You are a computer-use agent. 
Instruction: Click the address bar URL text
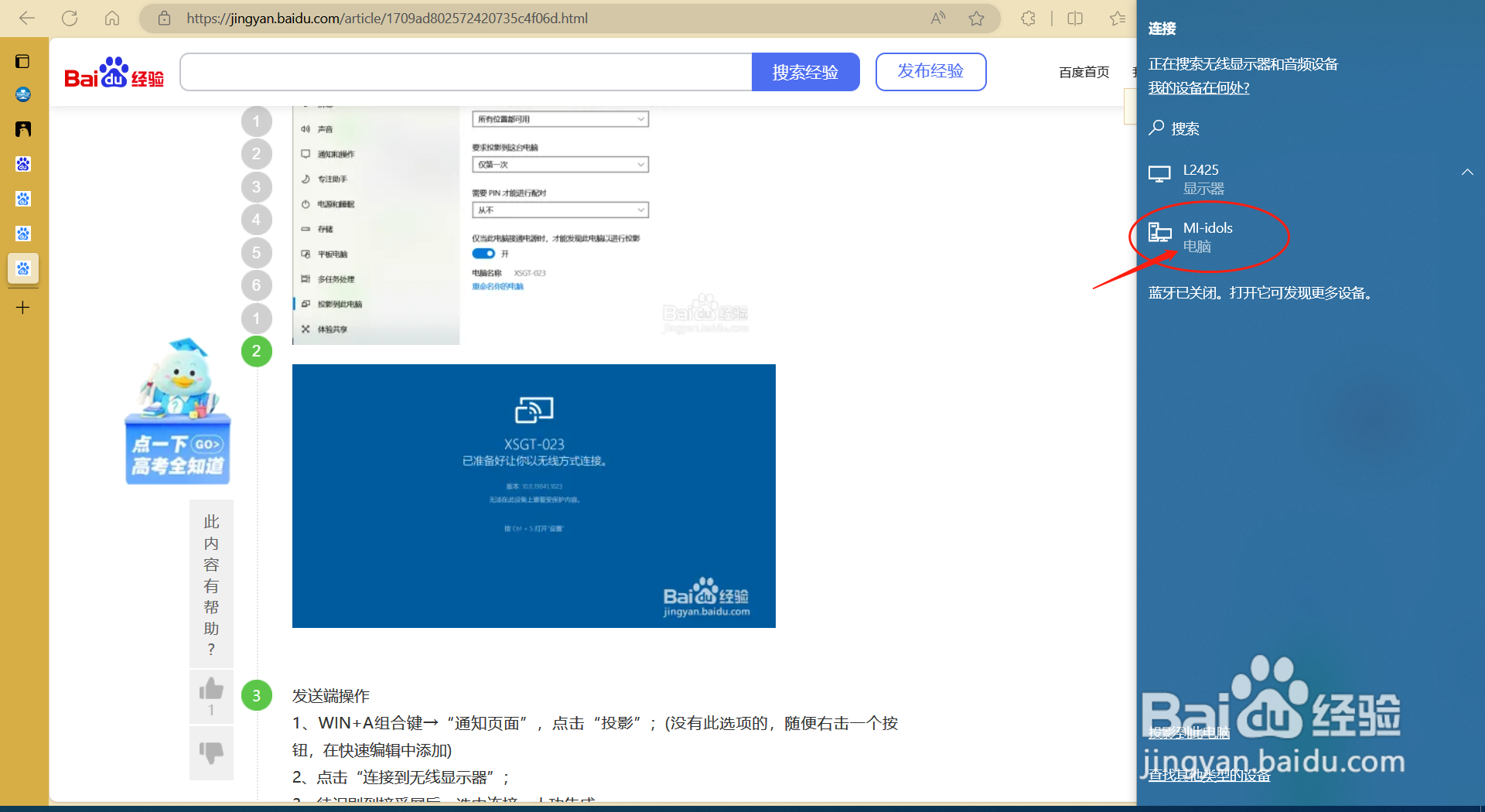[x=387, y=18]
